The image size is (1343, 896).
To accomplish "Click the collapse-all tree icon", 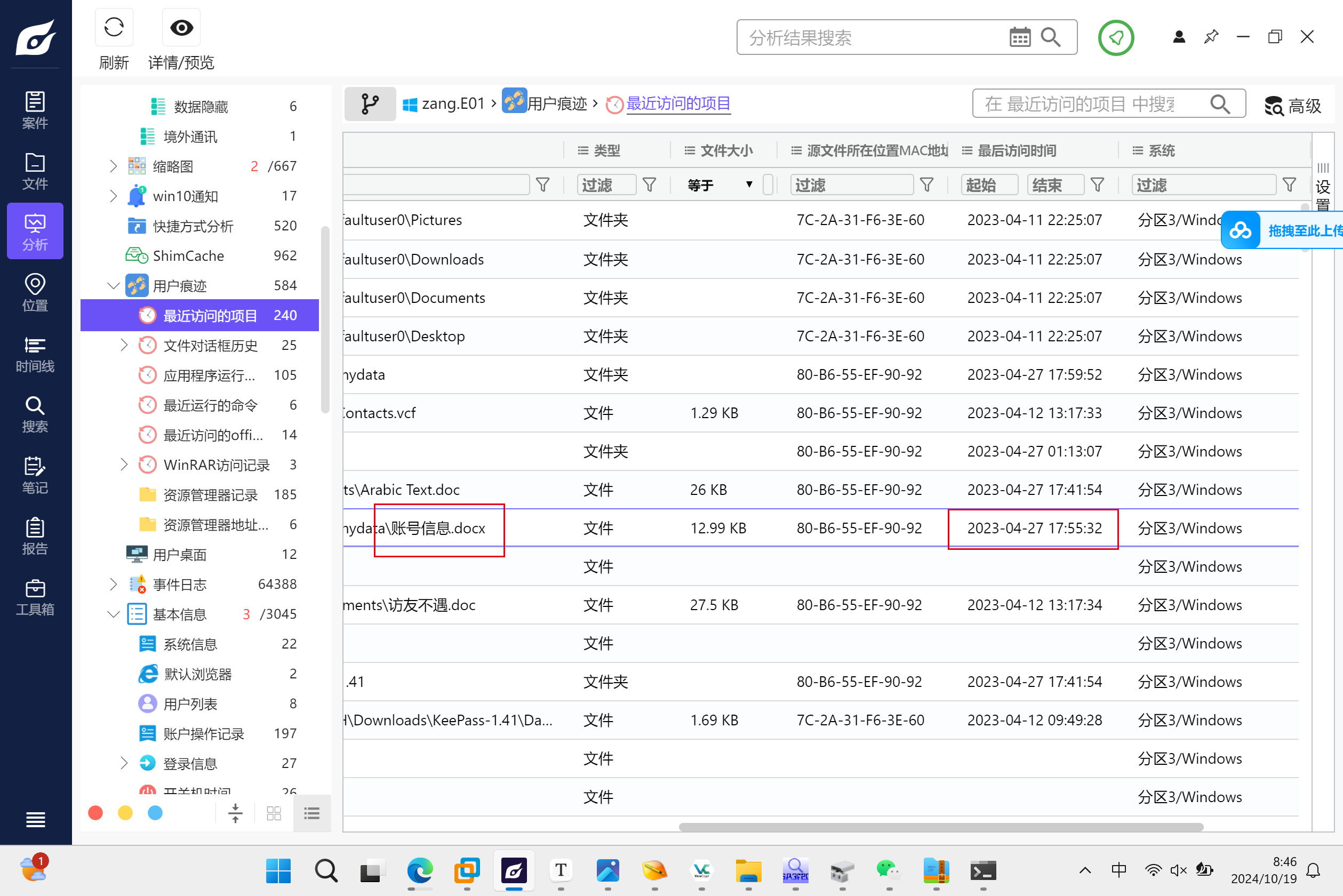I will coord(235,813).
